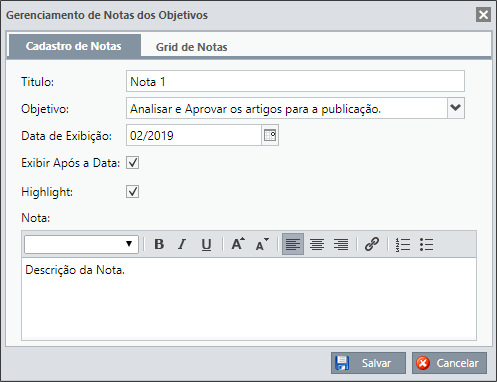Viewport: 497px width, 382px height.
Task: Switch to the Cadastro de Notas tab
Action: tap(74, 46)
